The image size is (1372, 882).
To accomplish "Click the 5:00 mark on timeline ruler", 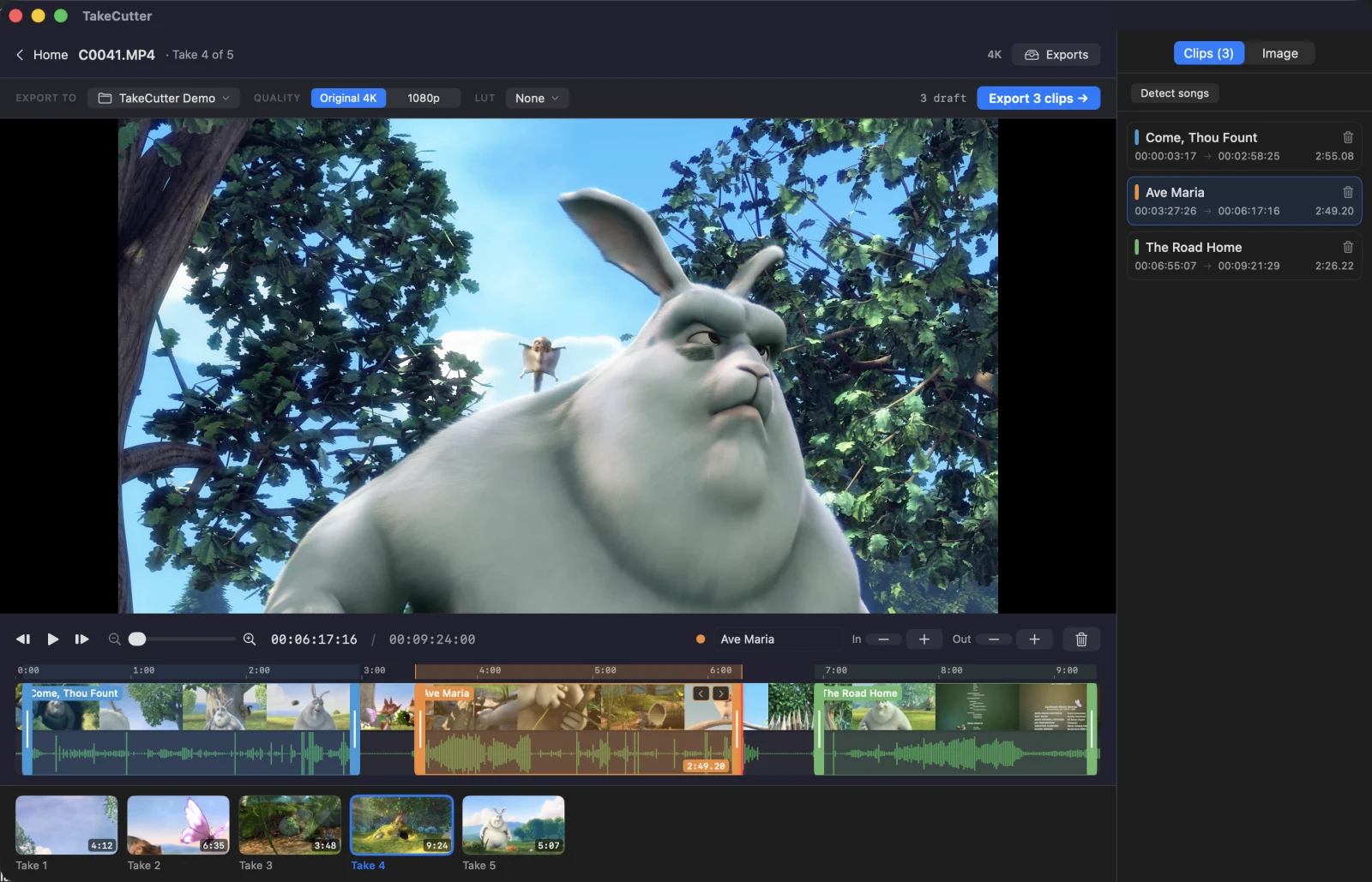I will 605,671.
